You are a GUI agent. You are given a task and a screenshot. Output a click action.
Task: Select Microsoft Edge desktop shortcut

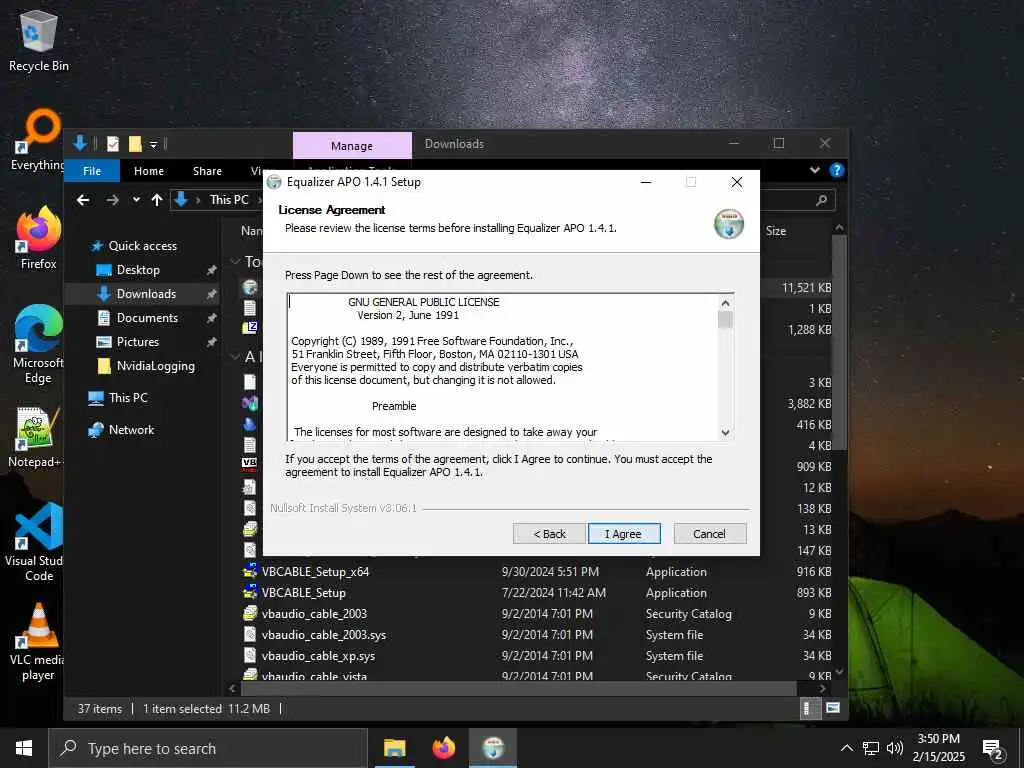pos(39,345)
